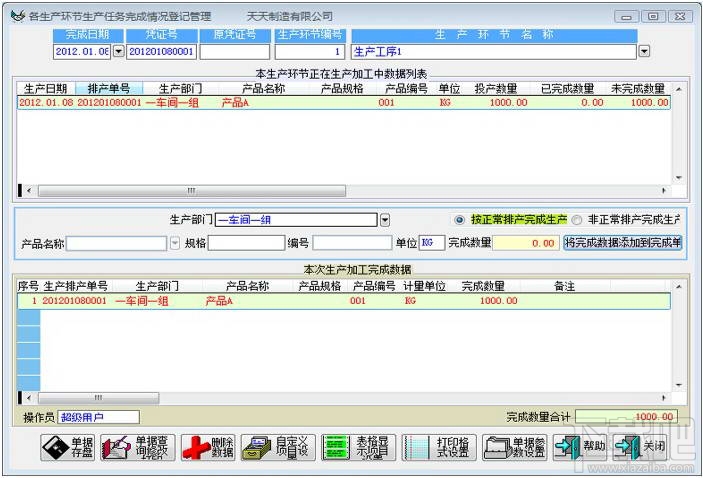The width and height of the screenshot is (703, 478).
Task: Click 产品A cell in upper table
Action: (x=235, y=103)
